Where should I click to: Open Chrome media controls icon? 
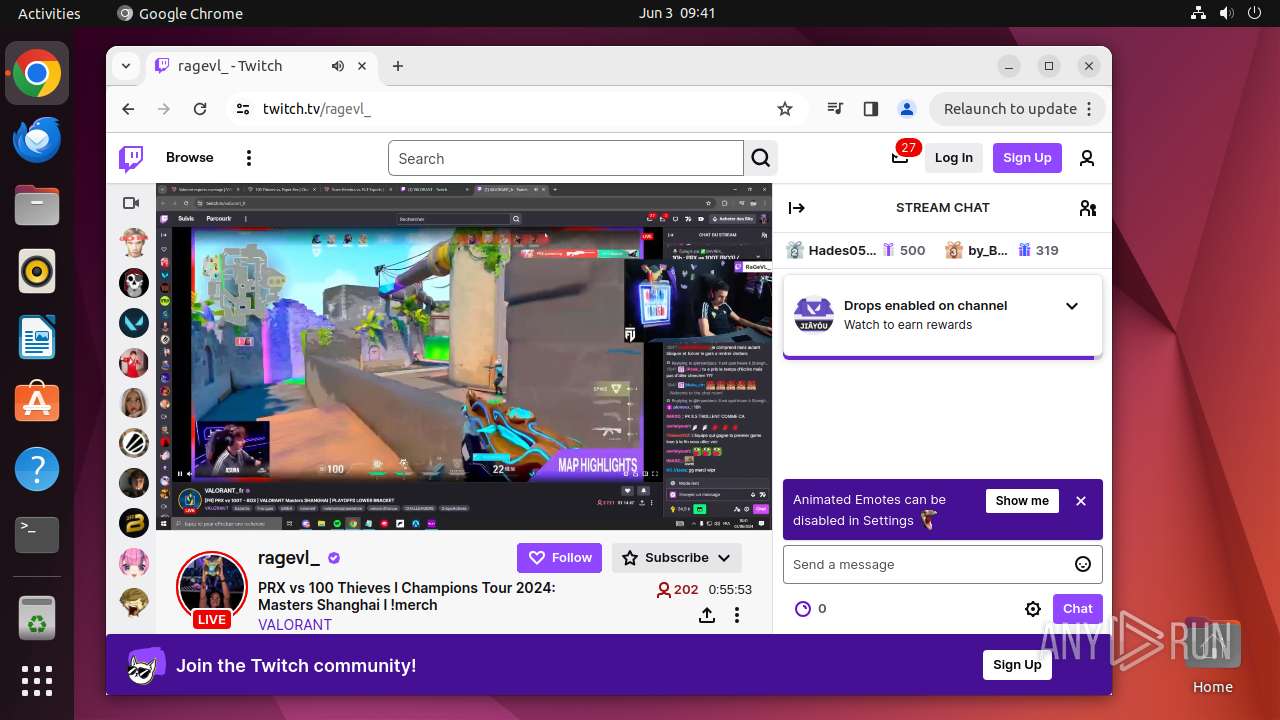pyautogui.click(x=836, y=109)
